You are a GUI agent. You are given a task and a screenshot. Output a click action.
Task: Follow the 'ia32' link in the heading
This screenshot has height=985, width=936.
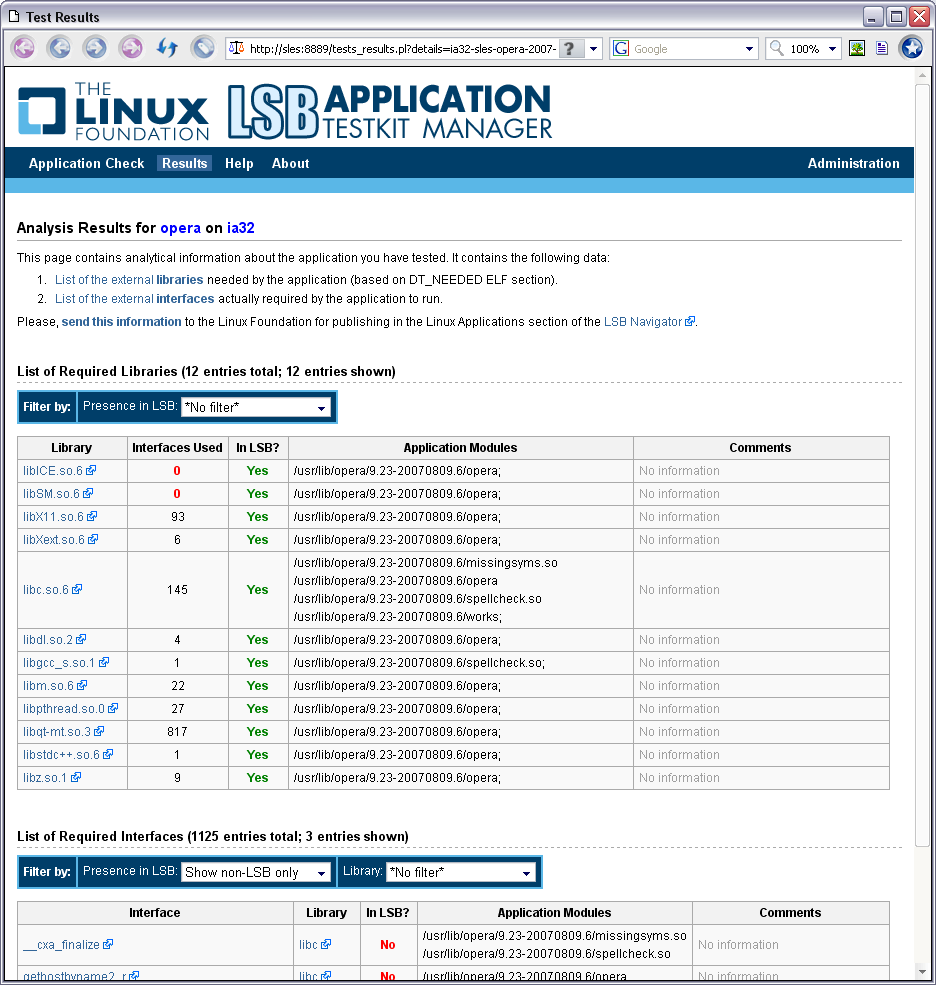pyautogui.click(x=241, y=227)
